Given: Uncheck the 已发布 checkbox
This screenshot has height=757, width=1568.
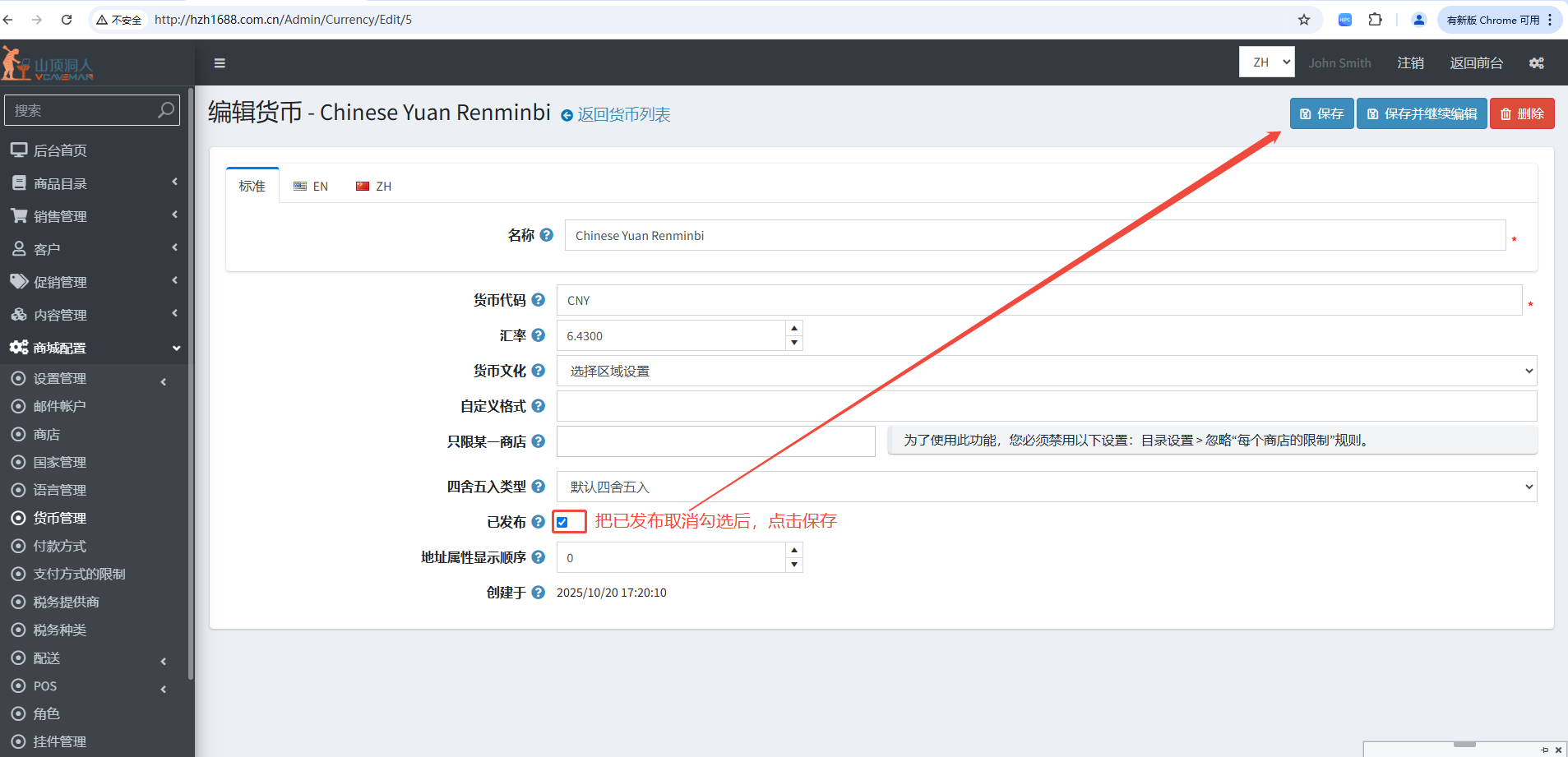Looking at the screenshot, I should (x=562, y=522).
